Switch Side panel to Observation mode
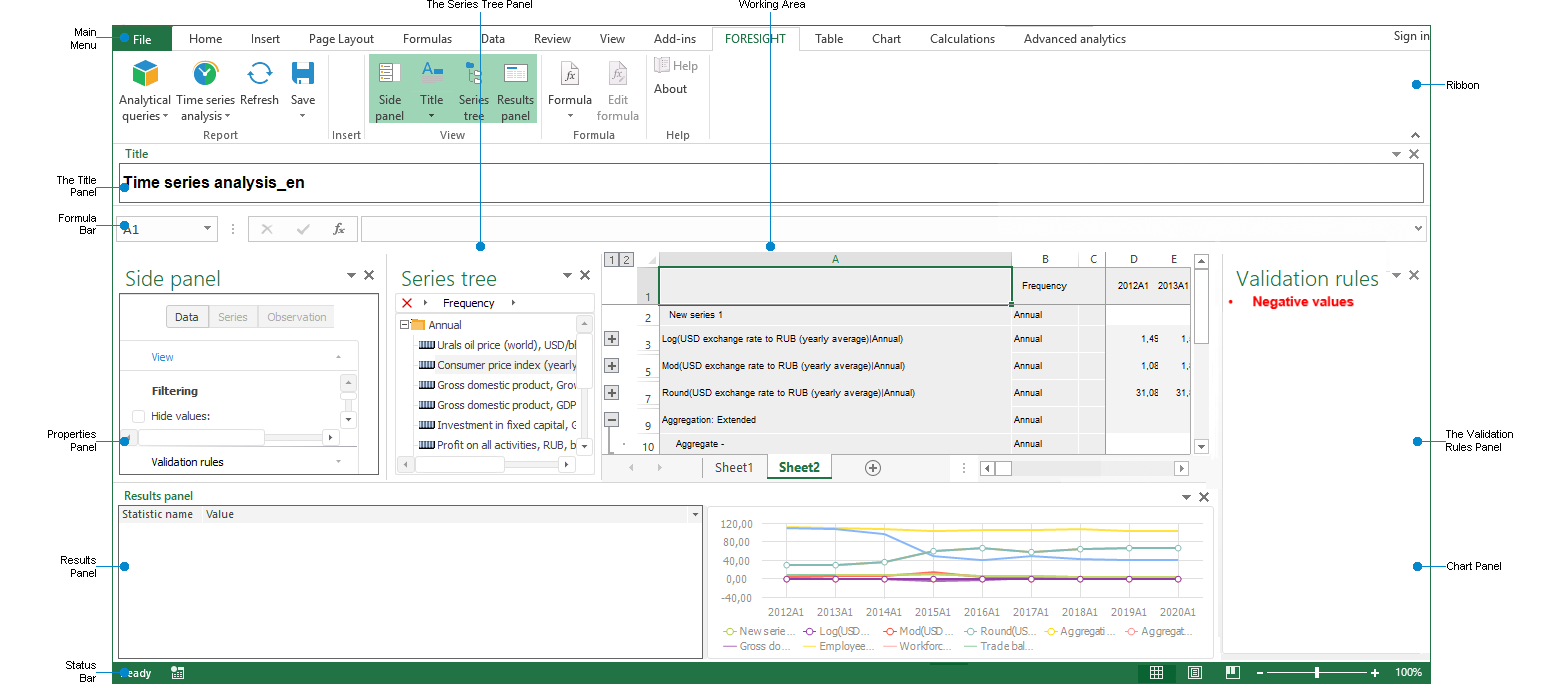 [x=295, y=316]
